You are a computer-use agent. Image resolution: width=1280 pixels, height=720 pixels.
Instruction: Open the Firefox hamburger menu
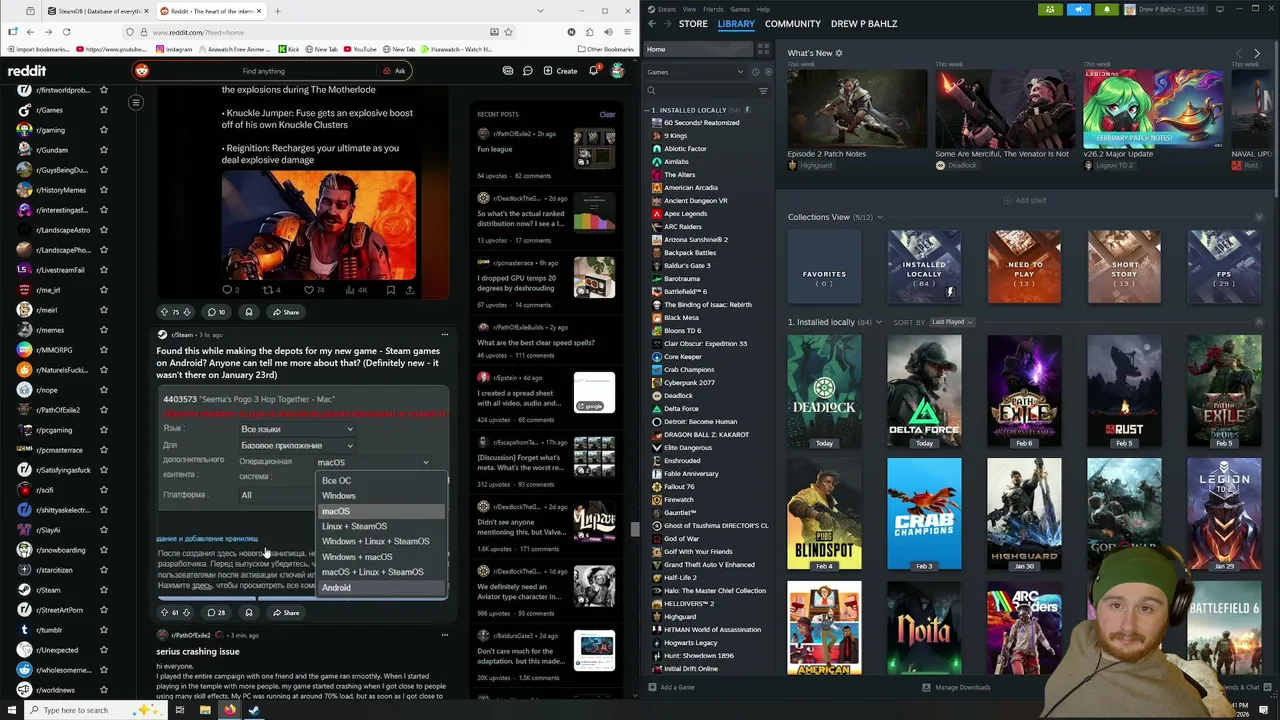(629, 32)
